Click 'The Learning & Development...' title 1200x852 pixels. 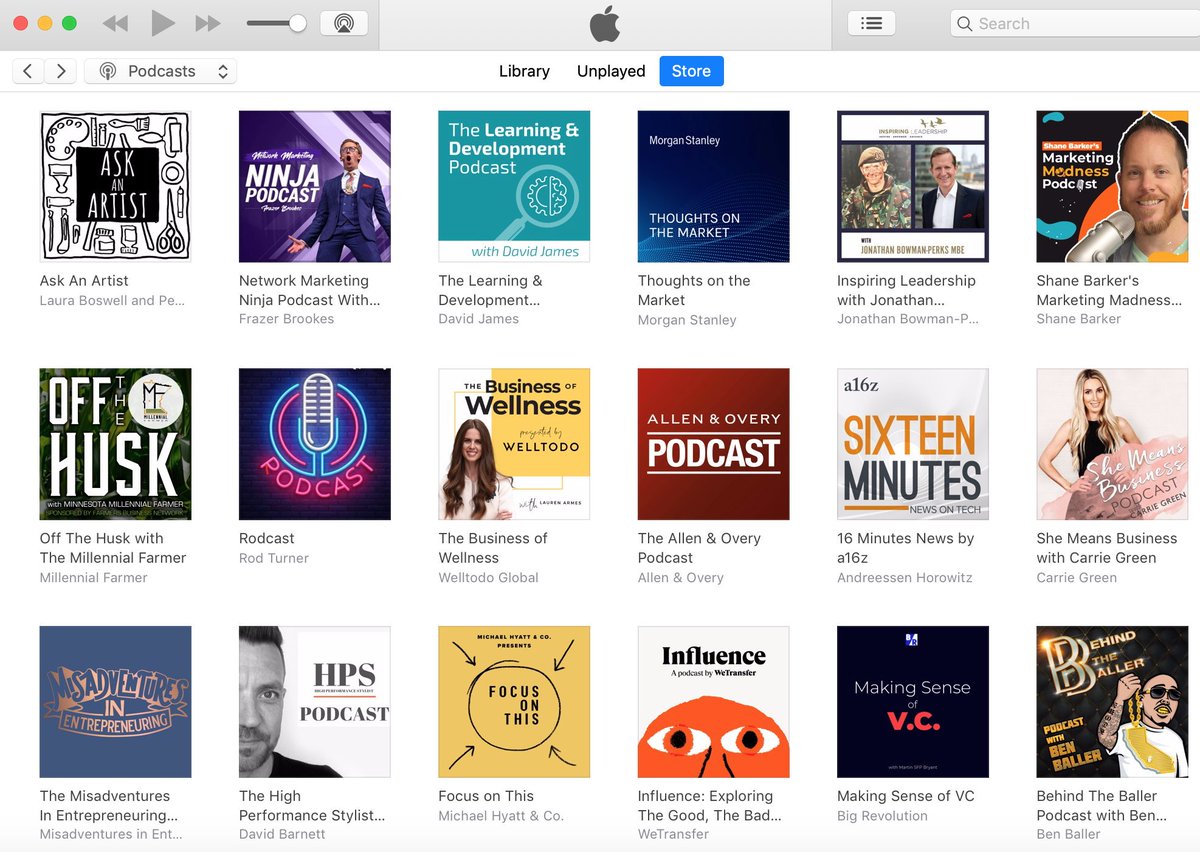pos(491,290)
